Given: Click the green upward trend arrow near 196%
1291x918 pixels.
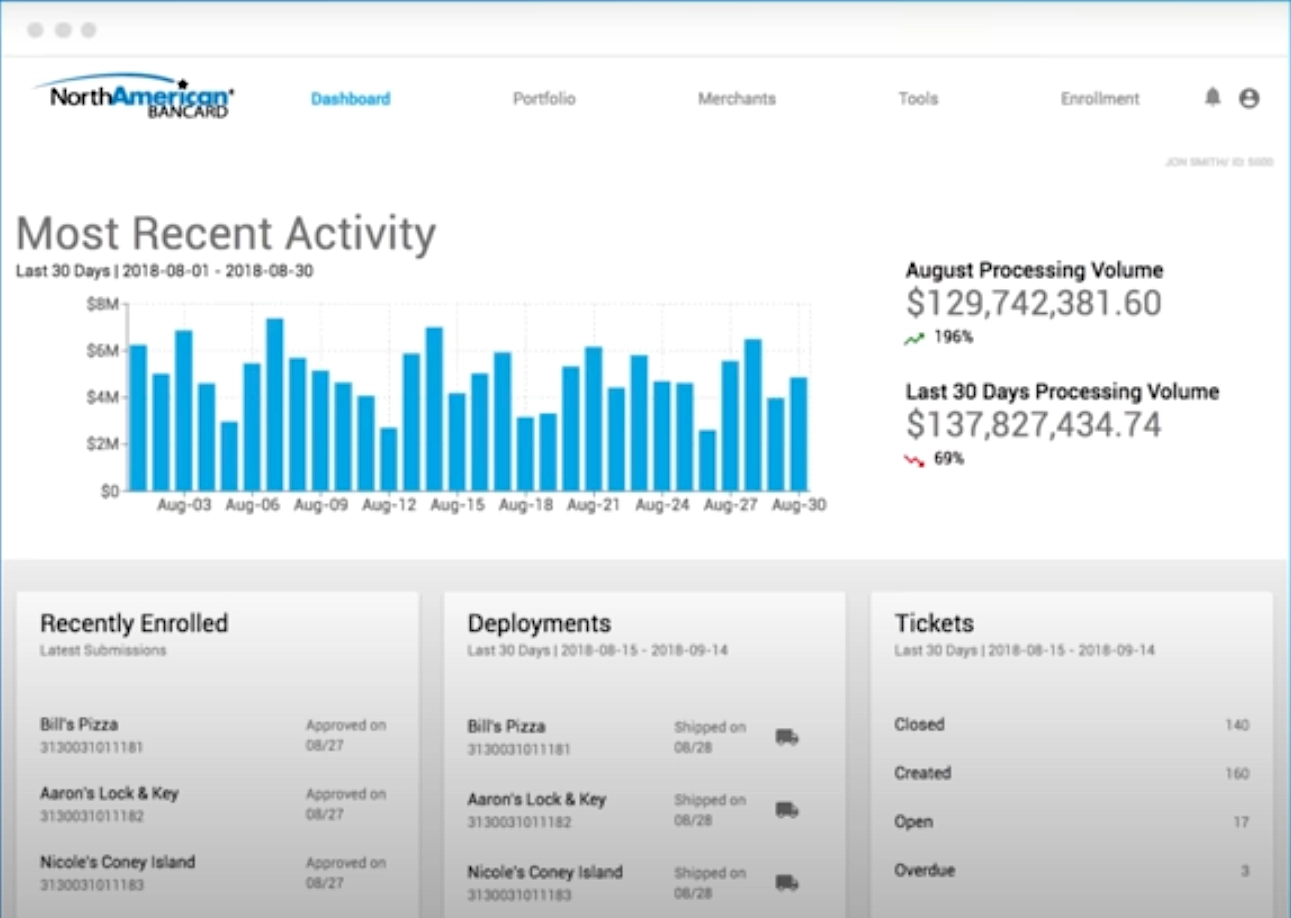Looking at the screenshot, I should coord(914,338).
